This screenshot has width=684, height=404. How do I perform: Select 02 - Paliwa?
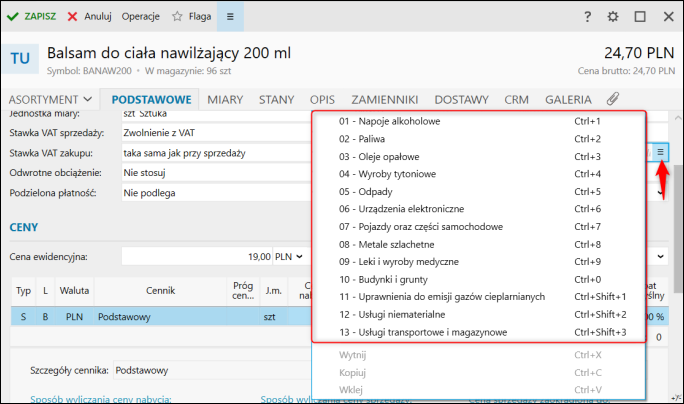(479, 139)
